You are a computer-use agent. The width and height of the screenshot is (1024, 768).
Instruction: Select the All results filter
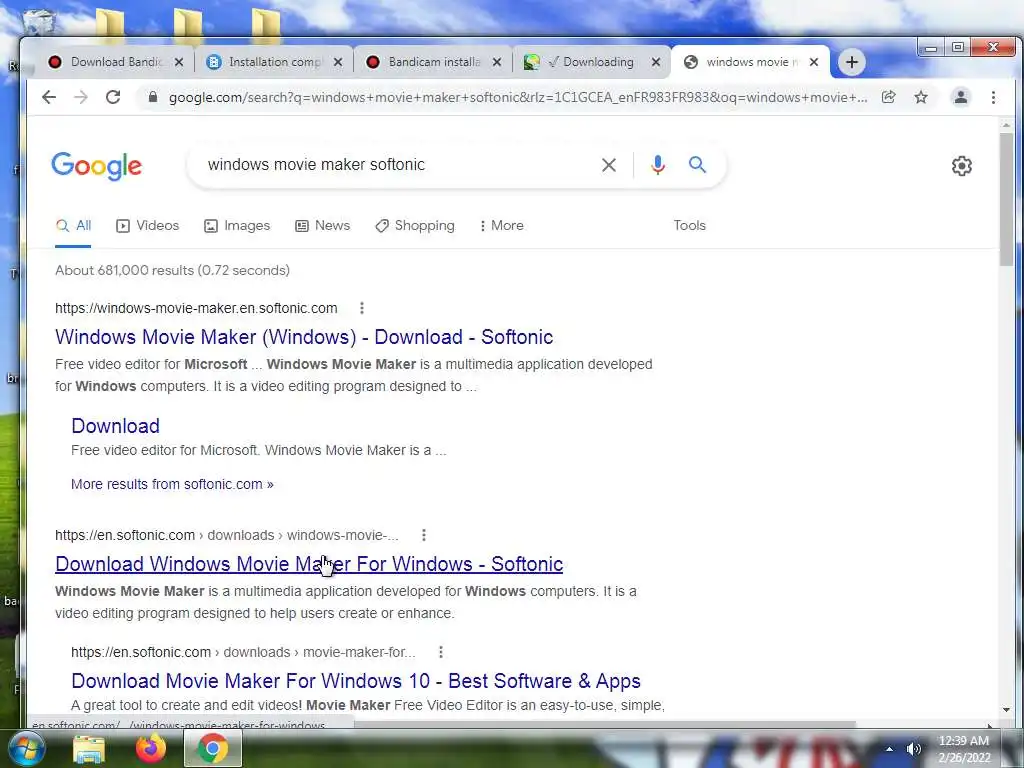73,226
